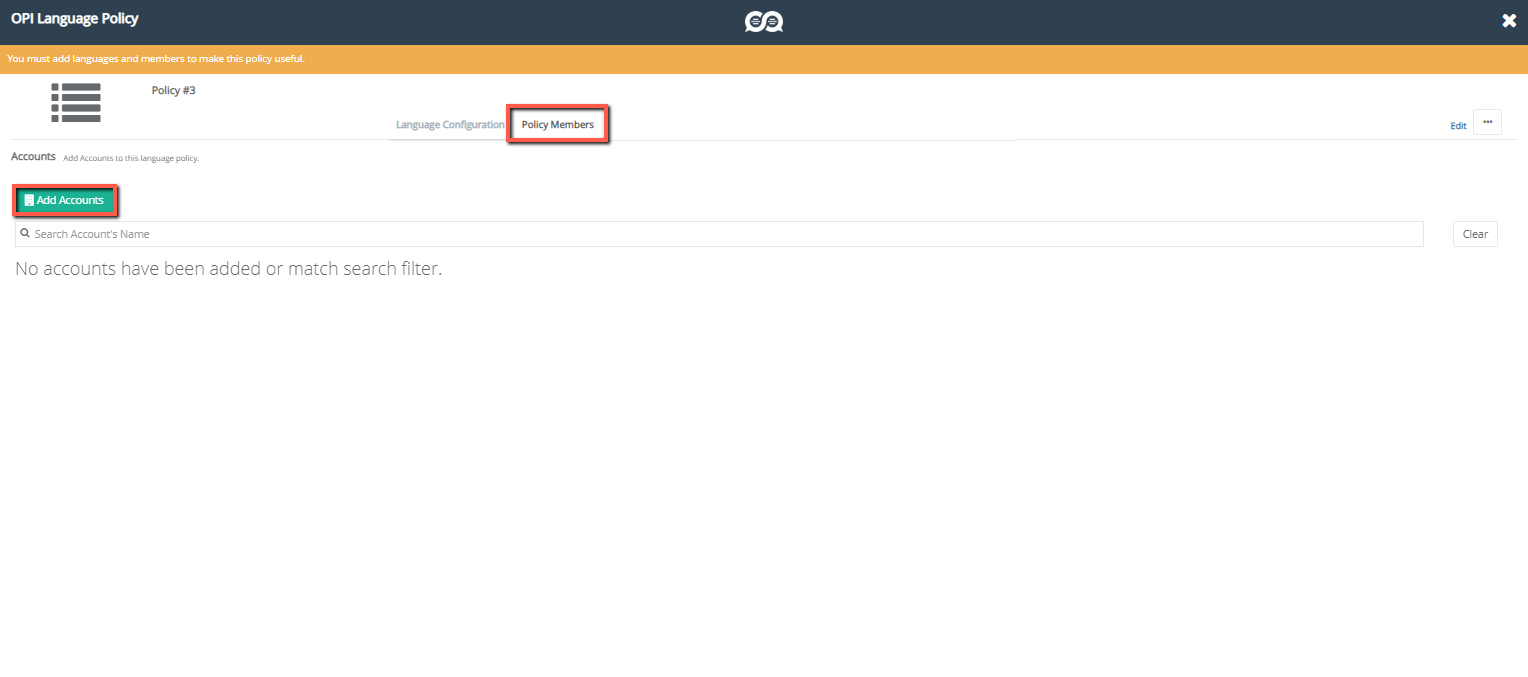Click the OPI Language Policy title

(x=75, y=19)
